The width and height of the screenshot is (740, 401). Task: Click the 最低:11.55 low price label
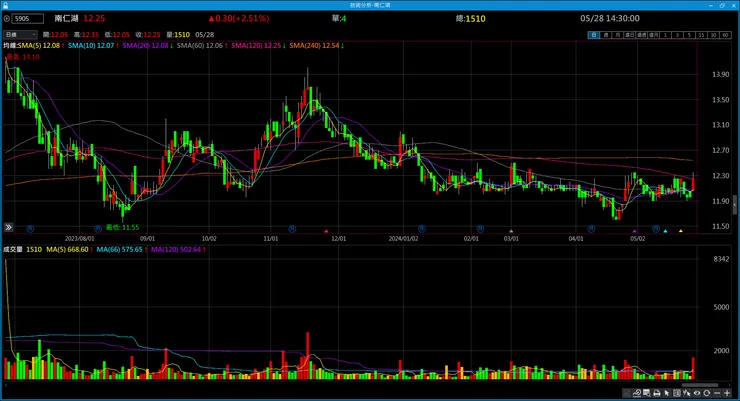coord(123,227)
